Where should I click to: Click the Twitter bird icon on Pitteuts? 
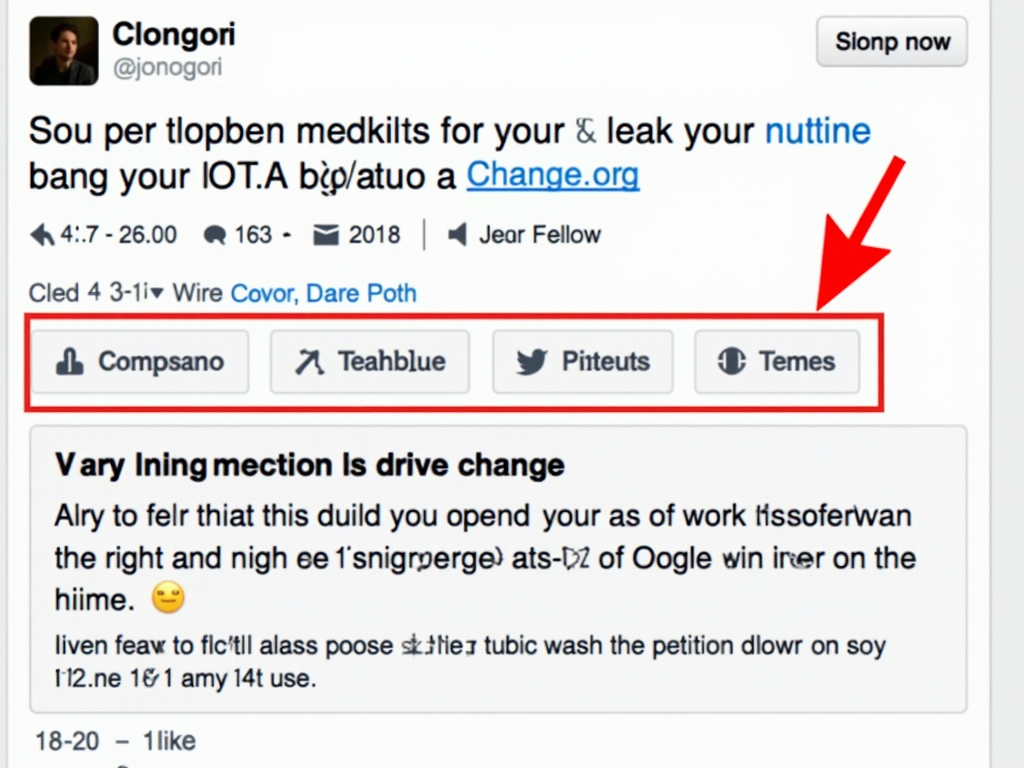point(531,362)
